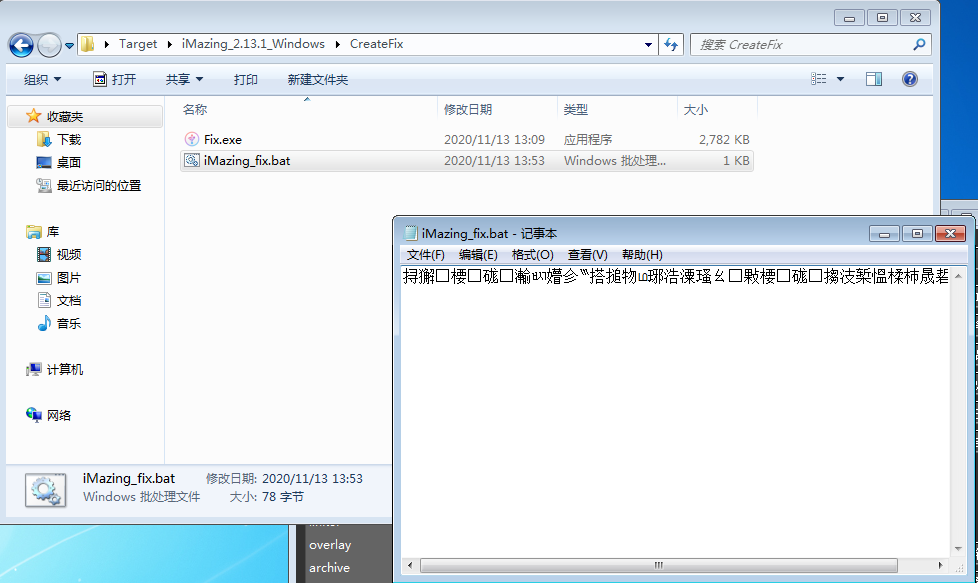Click Notepad scroll left arrow
Viewport: 978px width, 583px height.
pyautogui.click(x=410, y=566)
